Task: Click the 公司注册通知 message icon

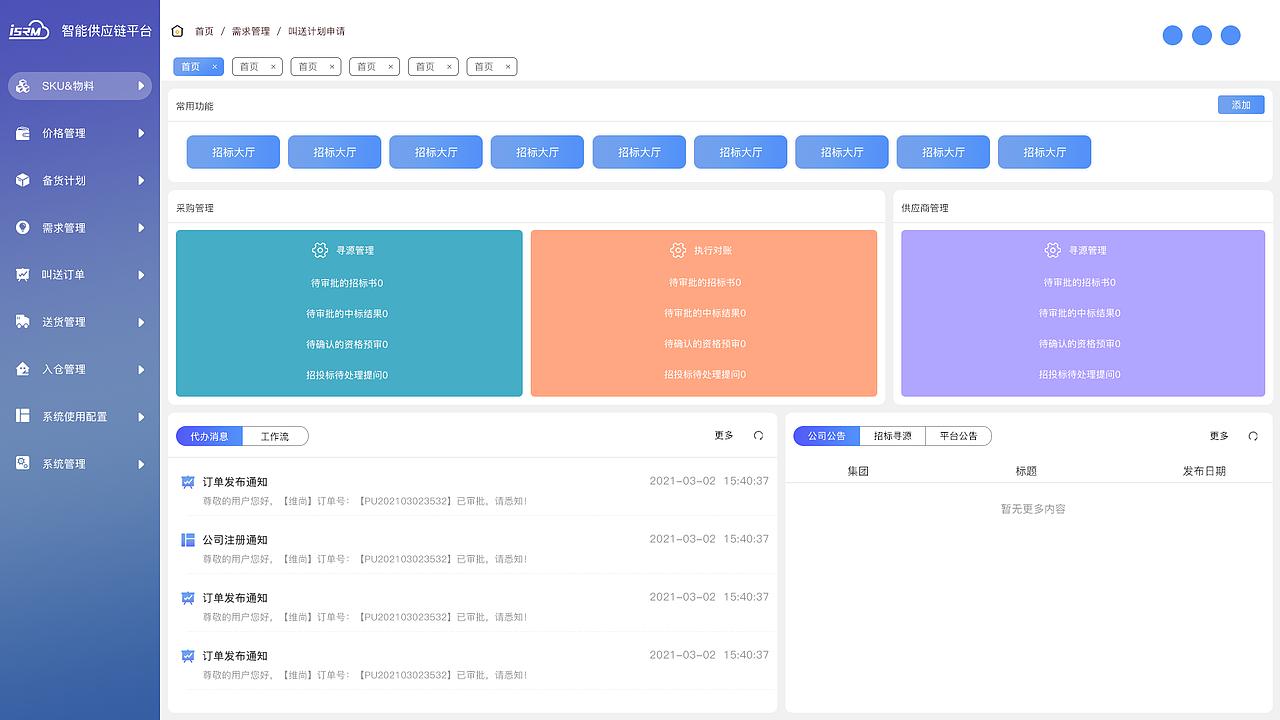Action: click(188, 540)
